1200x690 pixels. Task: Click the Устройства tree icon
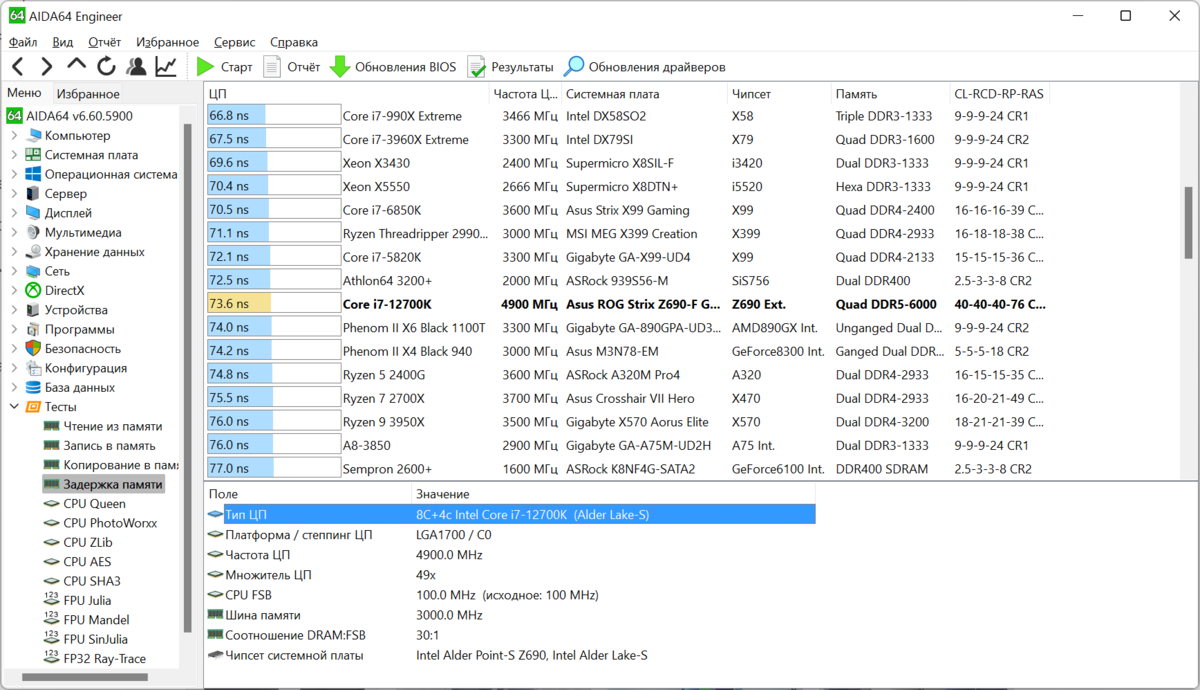[34, 310]
